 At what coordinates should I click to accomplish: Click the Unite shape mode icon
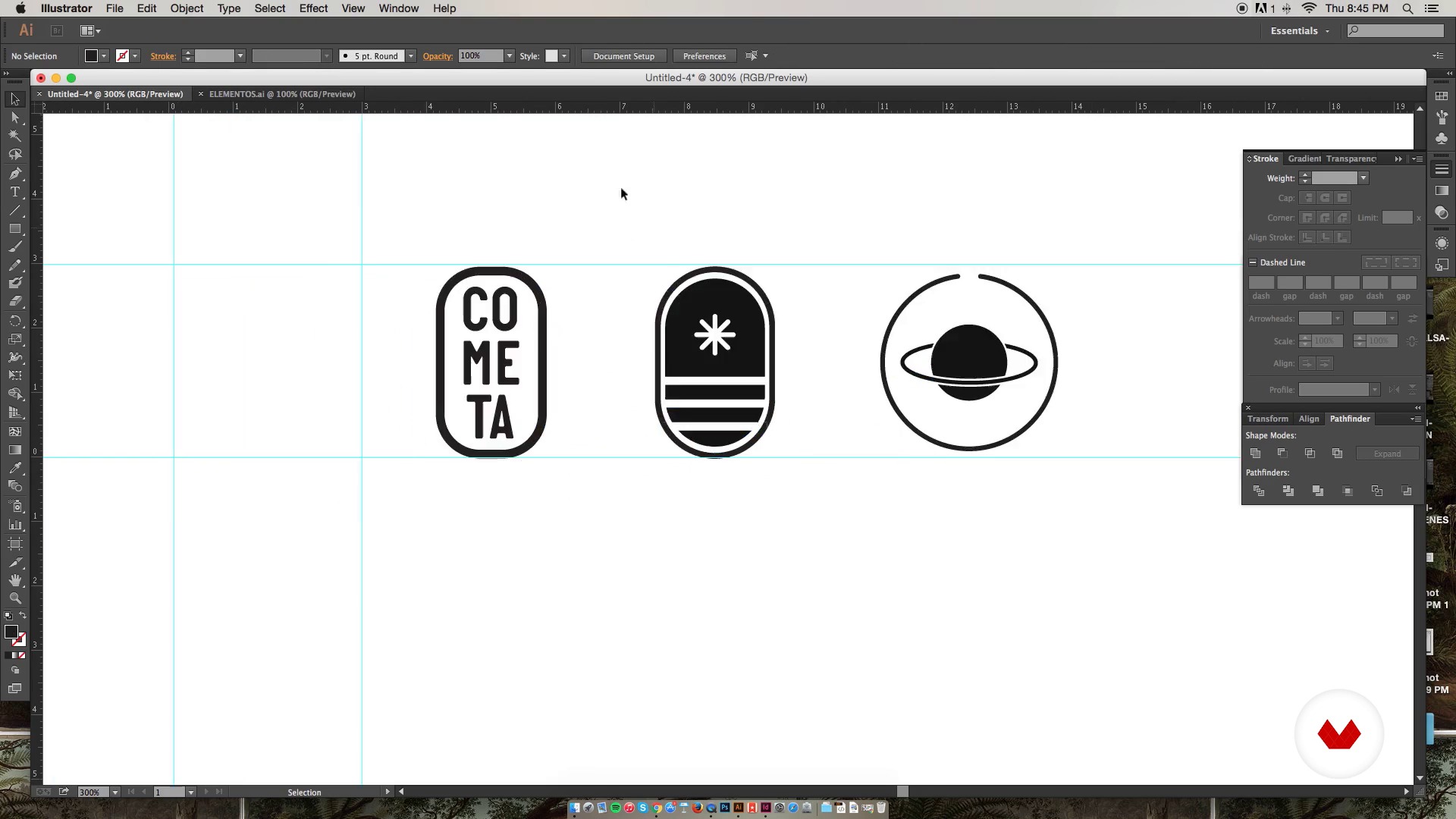[x=1256, y=453]
